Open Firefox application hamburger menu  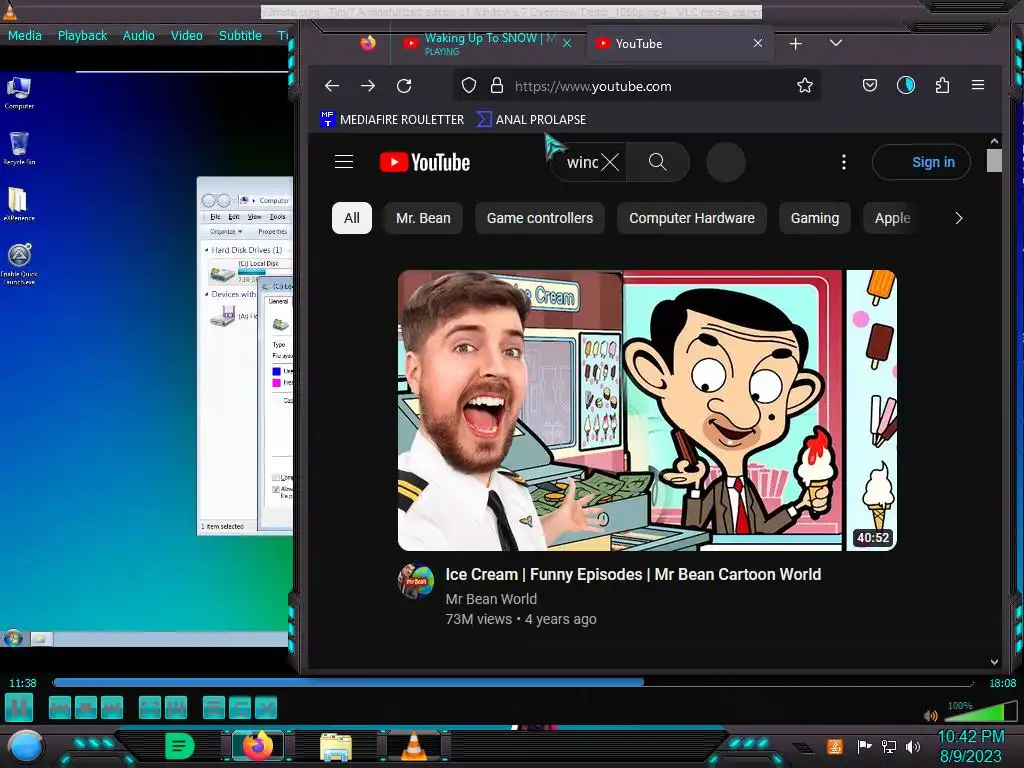tap(978, 85)
